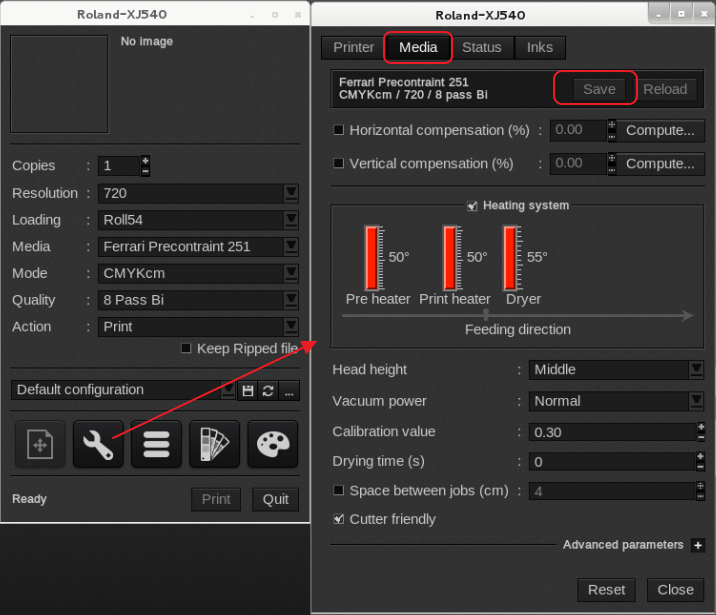This screenshot has width=716, height=615.
Task: Click the ellipsis button beside Default configuration
Action: [288, 391]
